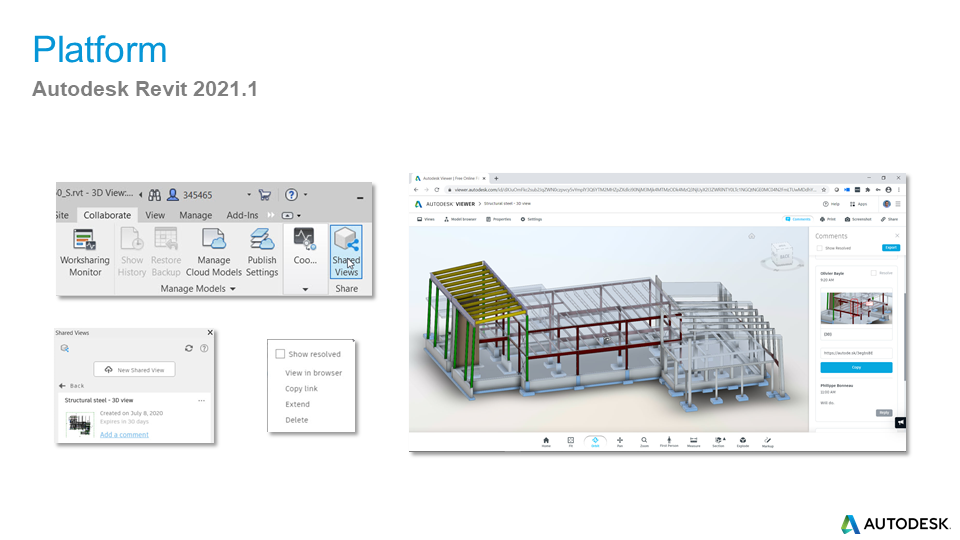Select the Markup tool in viewer toolbar

tap(768, 442)
